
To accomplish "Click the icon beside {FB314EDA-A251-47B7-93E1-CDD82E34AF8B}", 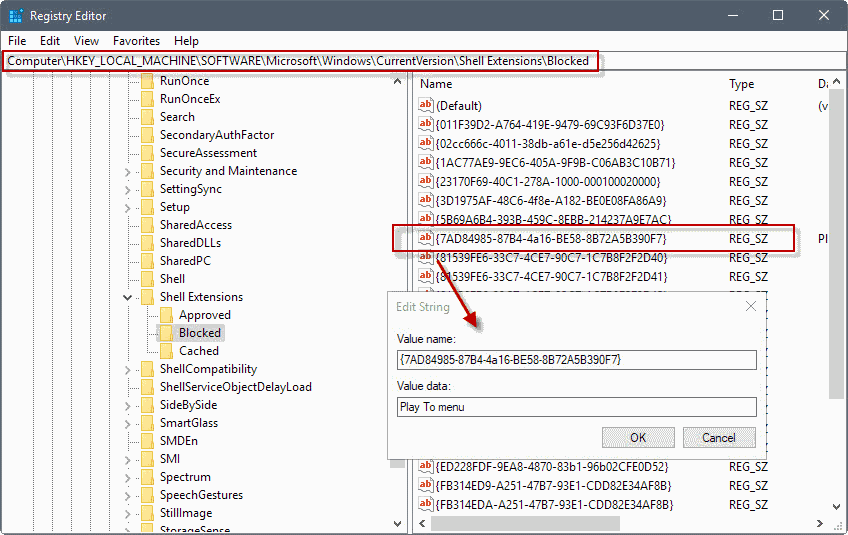I will [426, 504].
